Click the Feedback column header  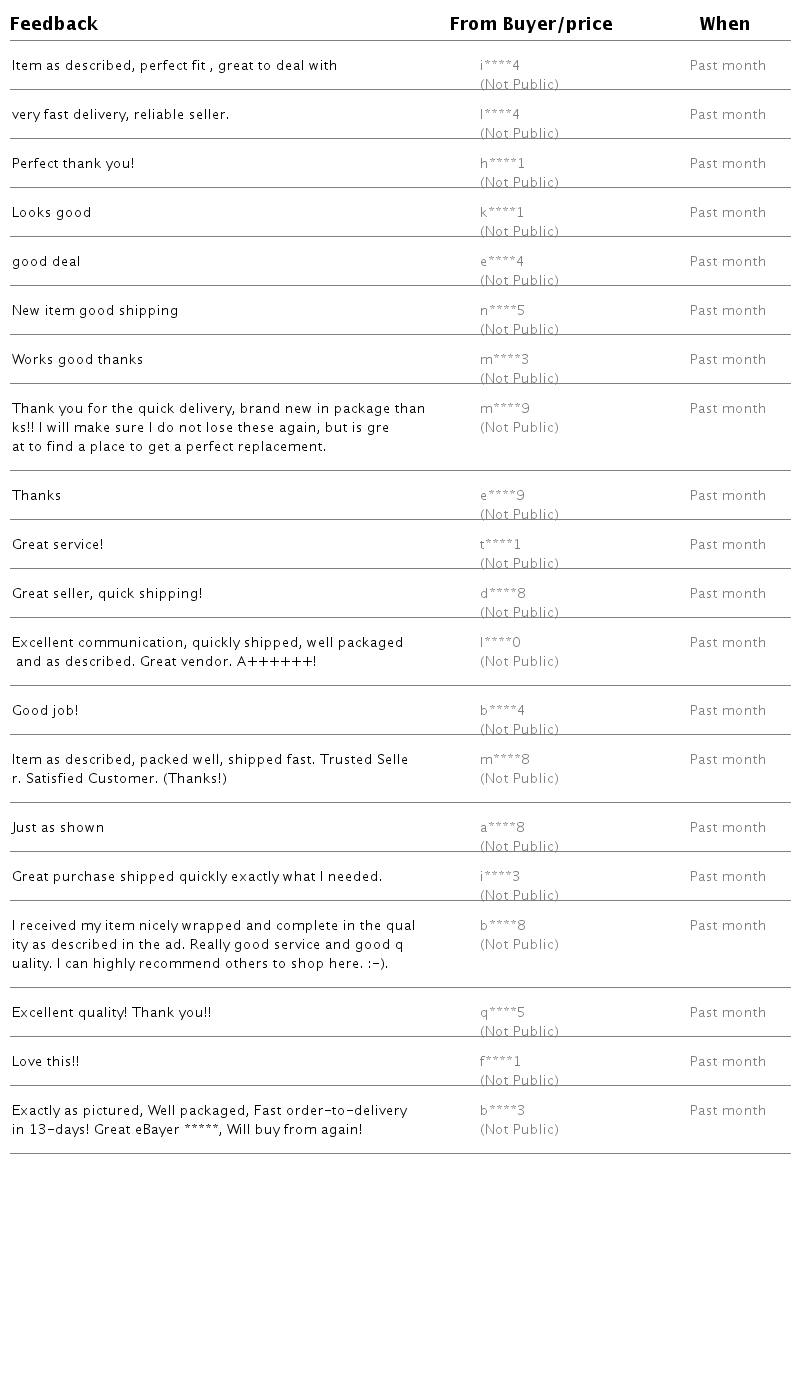coord(54,24)
